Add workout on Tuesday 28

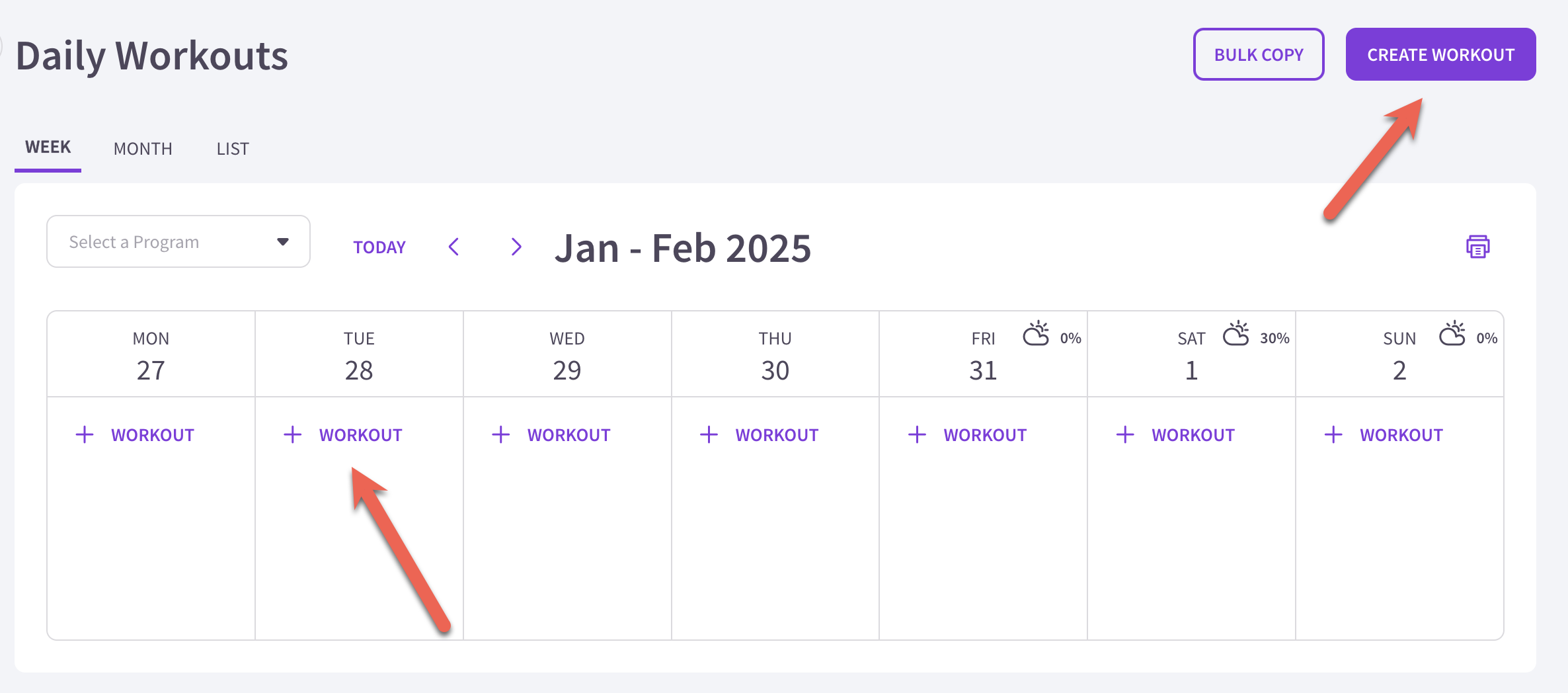pyautogui.click(x=343, y=434)
